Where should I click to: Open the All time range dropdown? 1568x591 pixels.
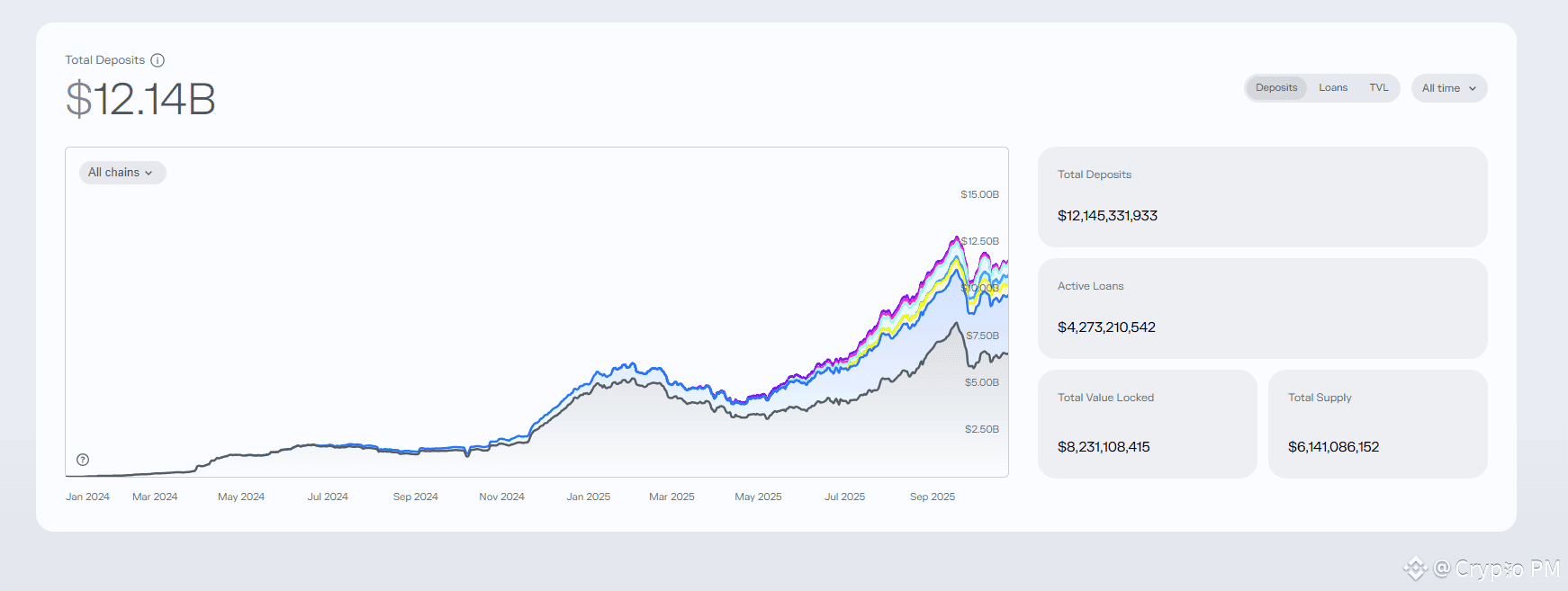[1449, 88]
